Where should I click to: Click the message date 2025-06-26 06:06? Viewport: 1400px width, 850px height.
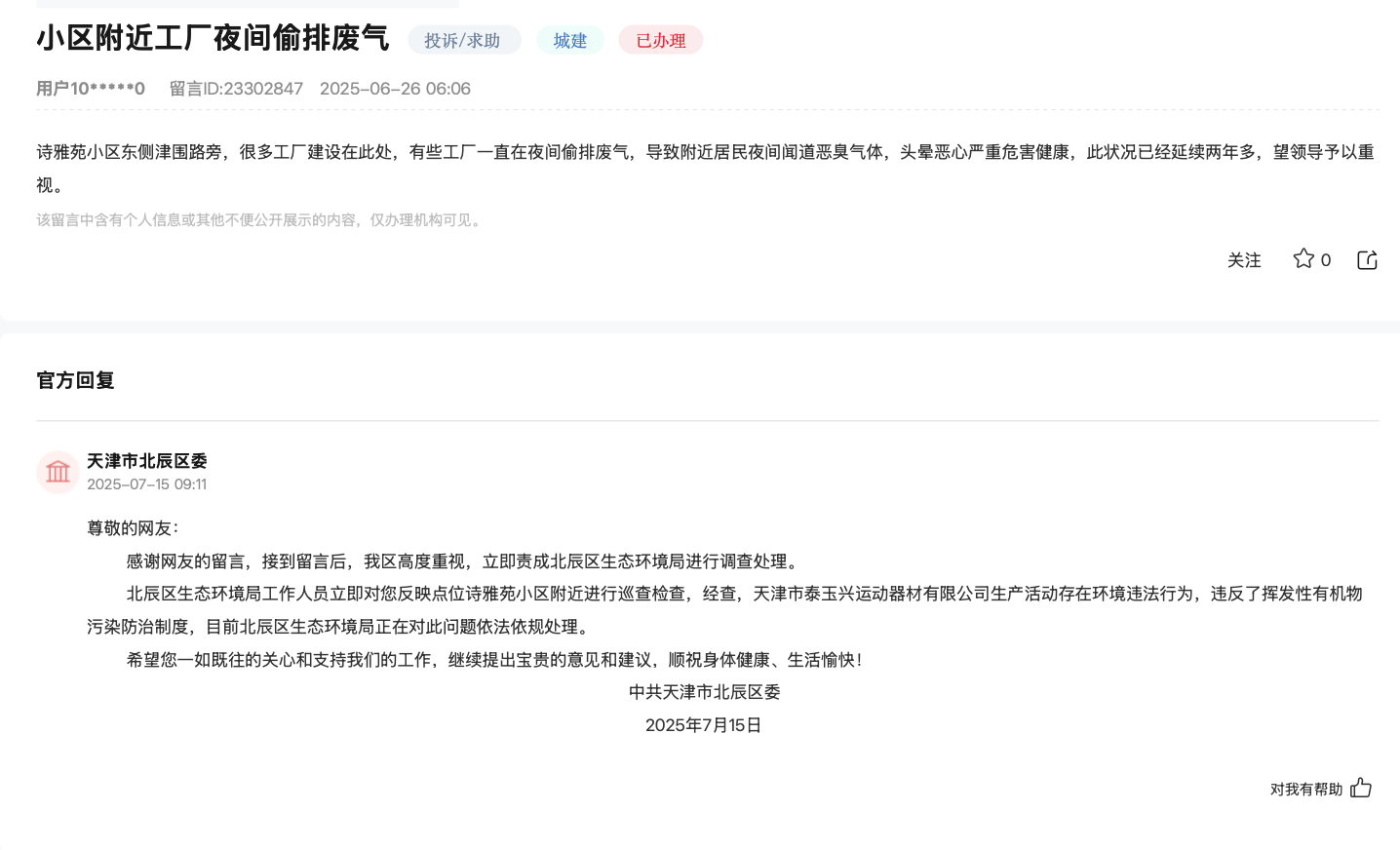(394, 89)
